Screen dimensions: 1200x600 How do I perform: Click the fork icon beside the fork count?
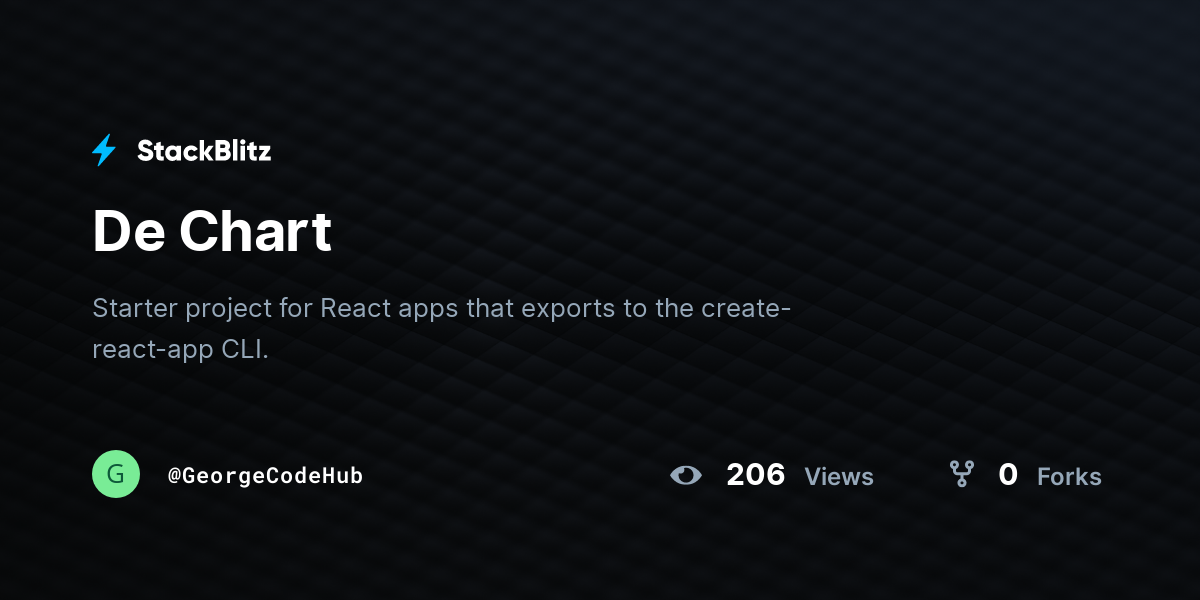(x=961, y=474)
